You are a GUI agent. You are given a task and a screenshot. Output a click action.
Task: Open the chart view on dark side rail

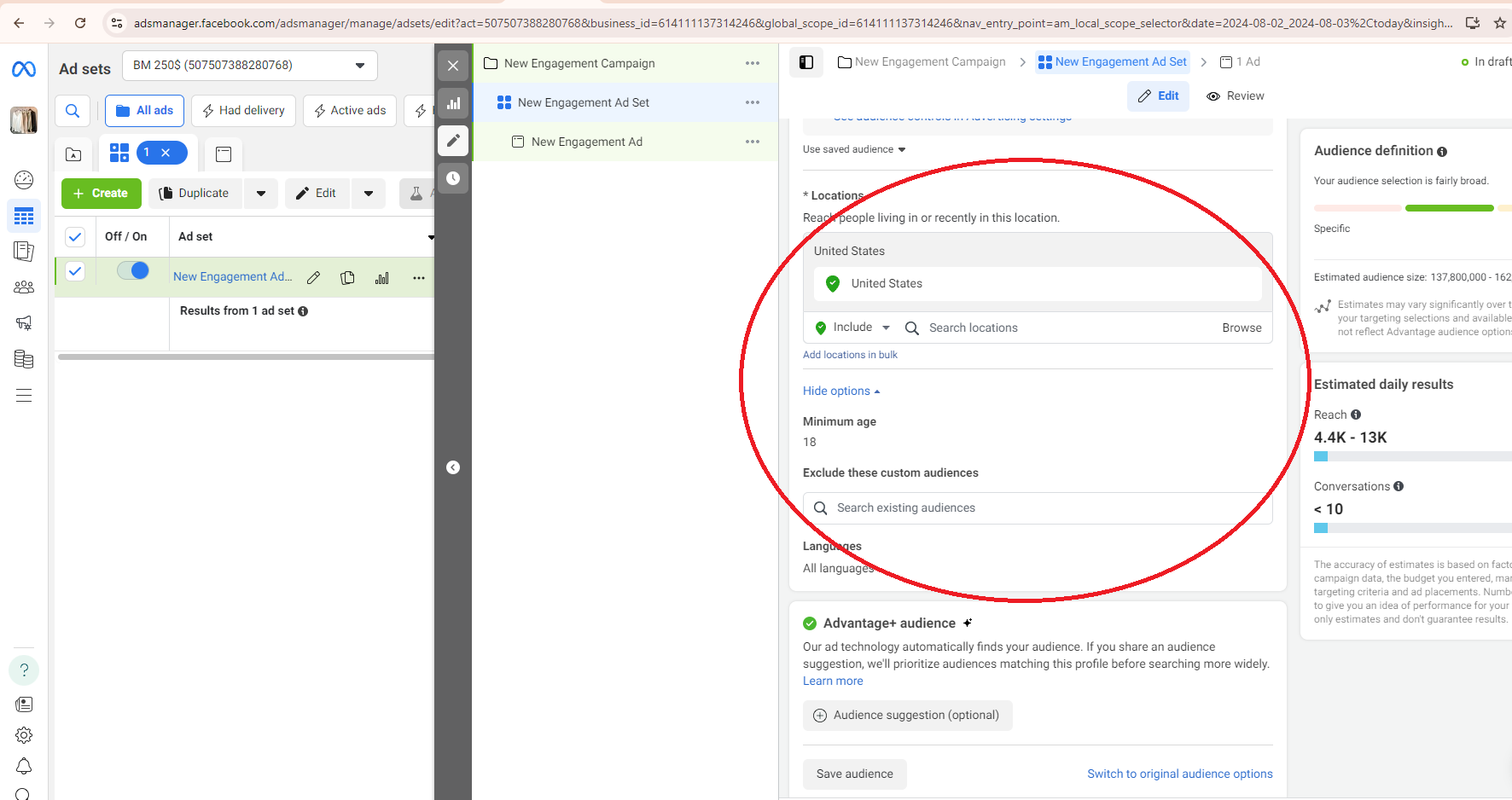coord(453,103)
